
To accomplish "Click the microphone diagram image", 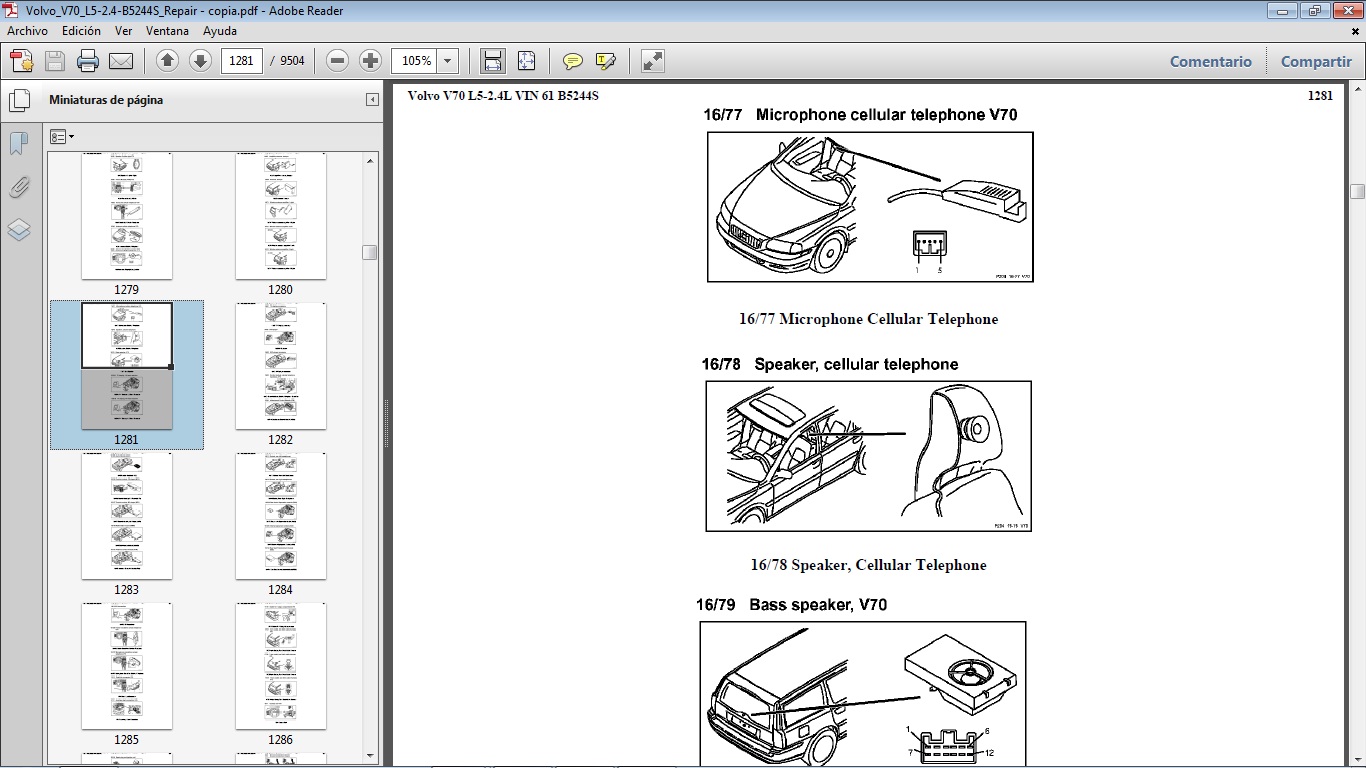I will 870,207.
